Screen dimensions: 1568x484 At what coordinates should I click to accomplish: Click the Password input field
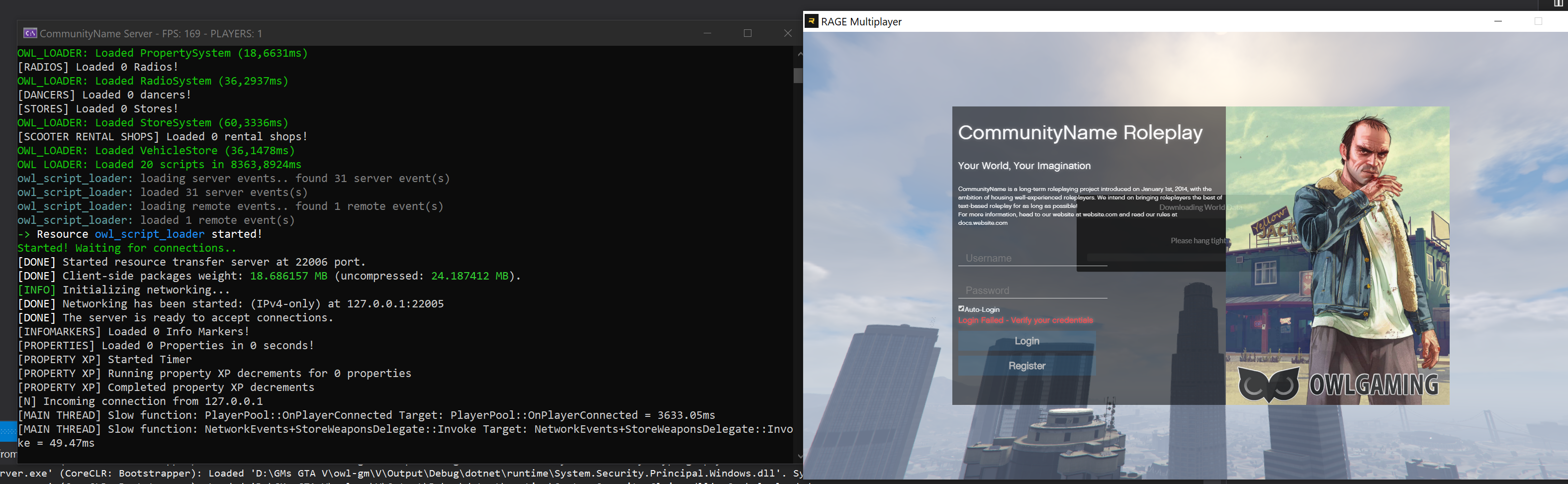1032,290
